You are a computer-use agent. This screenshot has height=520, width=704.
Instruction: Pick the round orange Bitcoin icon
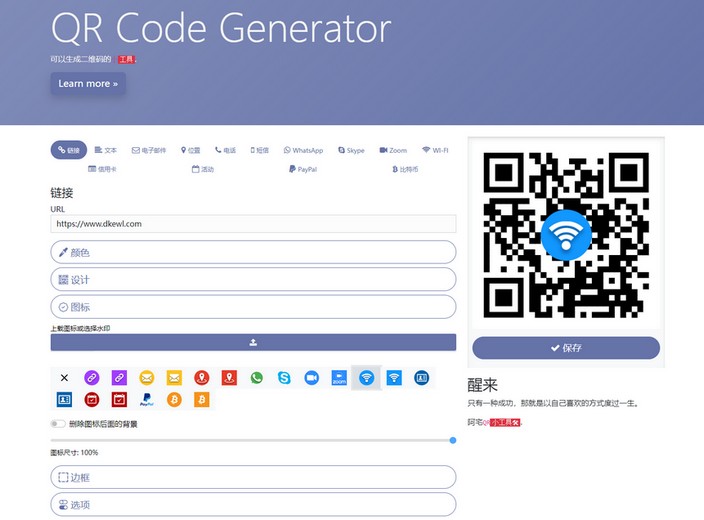coord(174,399)
